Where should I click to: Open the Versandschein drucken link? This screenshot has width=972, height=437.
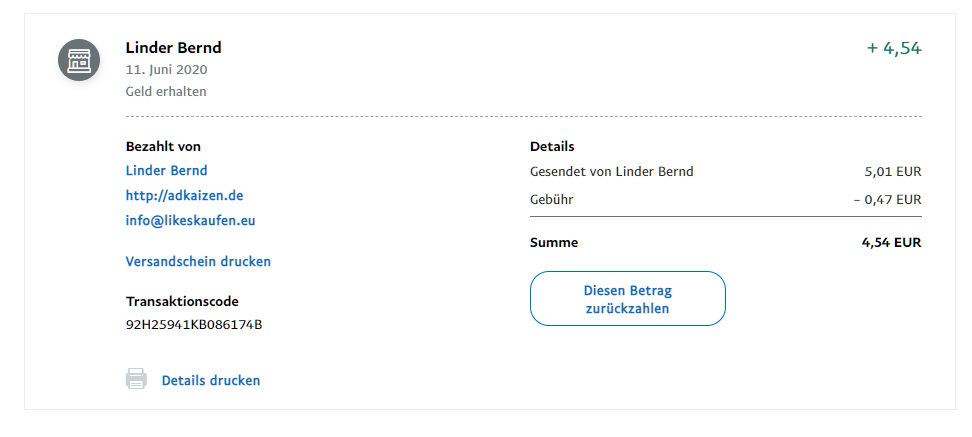point(198,261)
